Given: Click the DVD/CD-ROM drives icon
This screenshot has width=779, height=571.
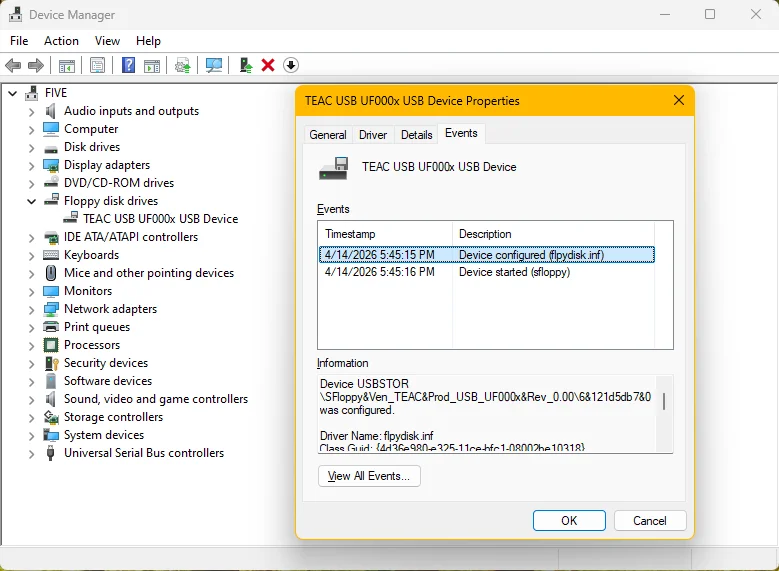Looking at the screenshot, I should tap(51, 183).
